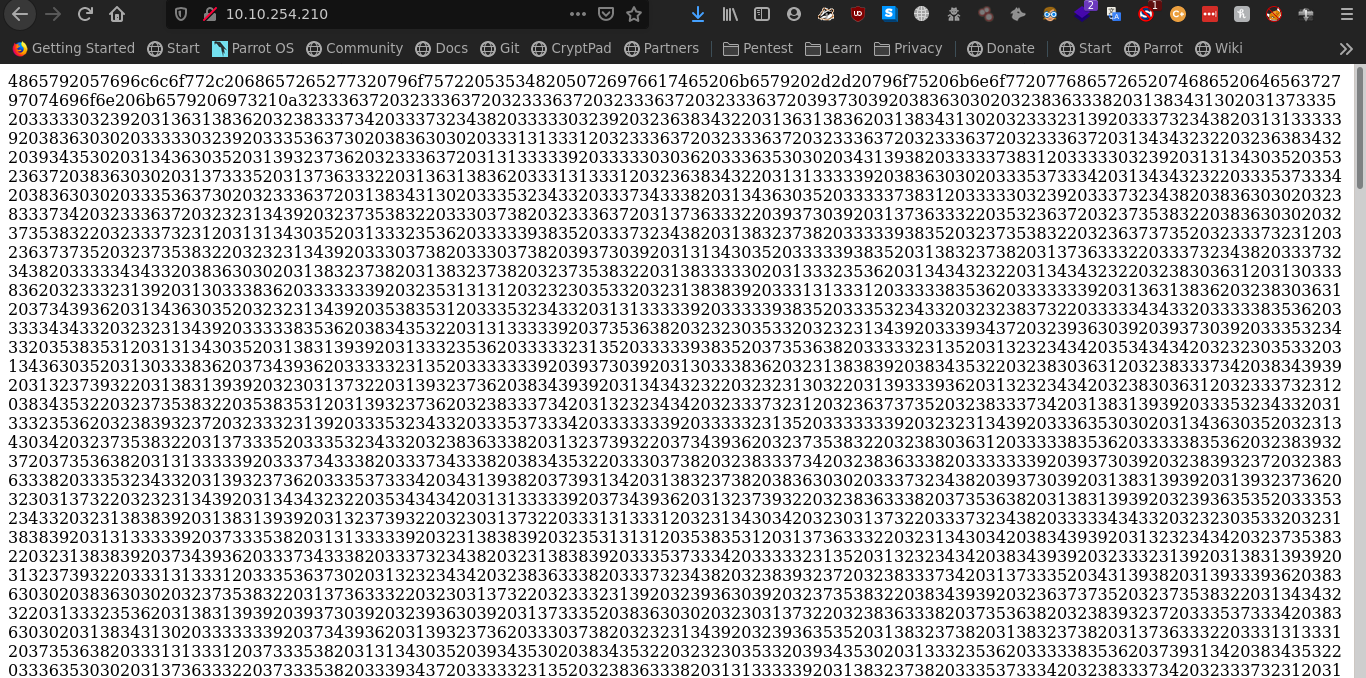This screenshot has width=1366, height=678.
Task: Toggle tracking protection shield in address bar
Action: pos(181,14)
